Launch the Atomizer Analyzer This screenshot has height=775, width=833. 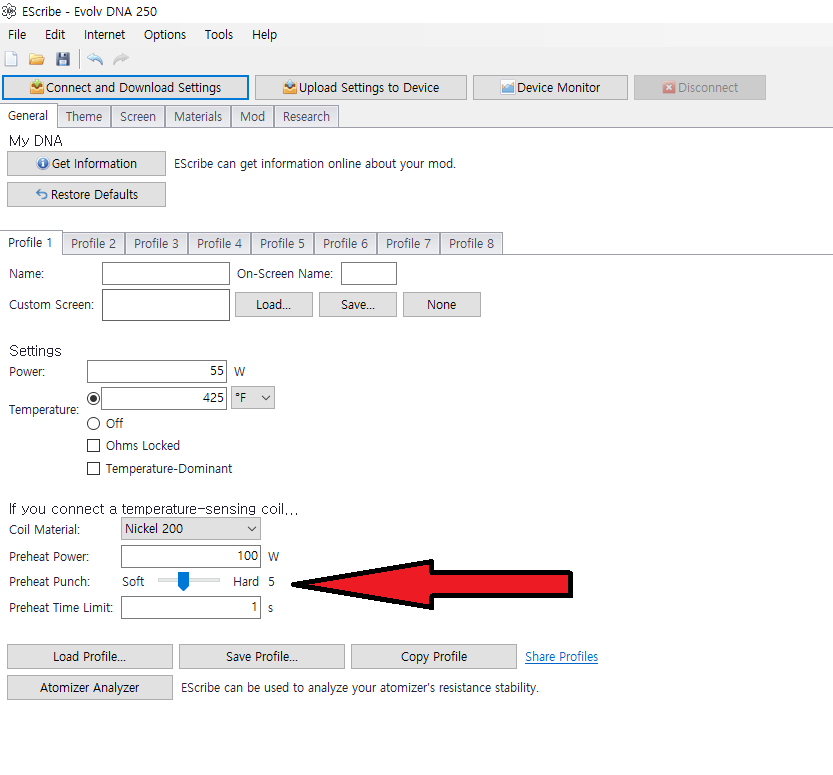[90, 688]
